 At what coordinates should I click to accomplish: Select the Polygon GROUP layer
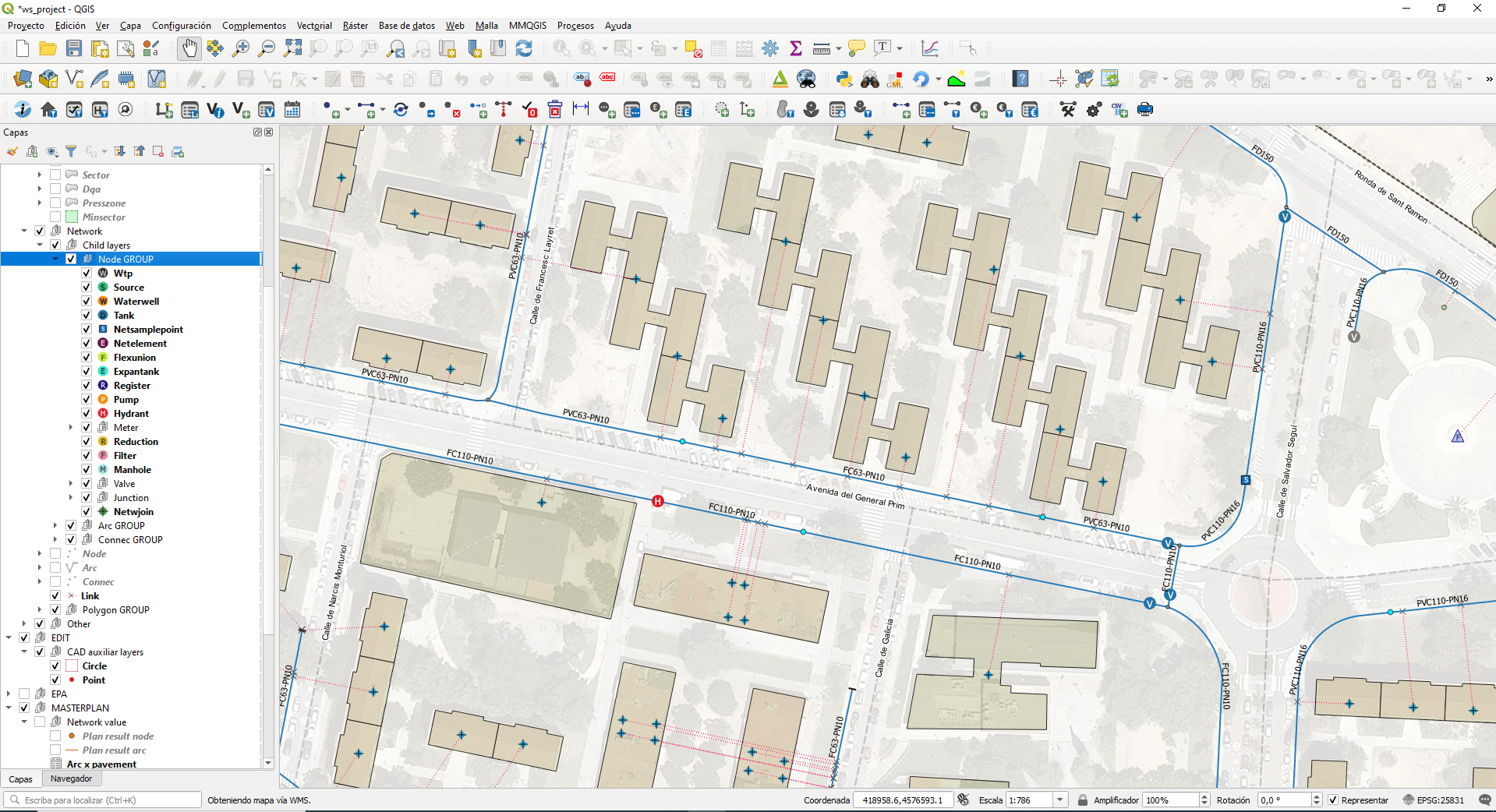[115, 610]
